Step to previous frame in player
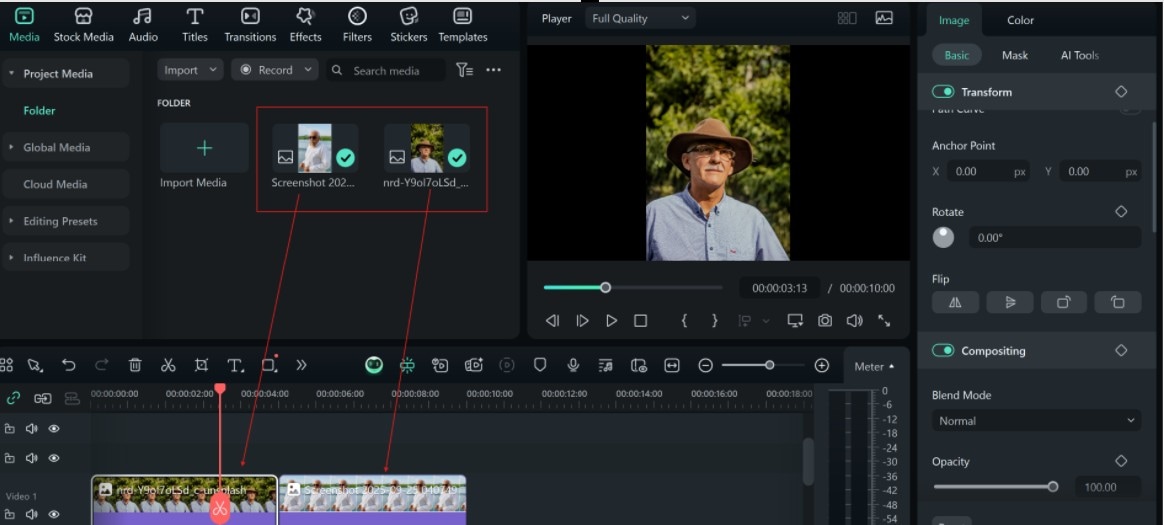 [552, 321]
